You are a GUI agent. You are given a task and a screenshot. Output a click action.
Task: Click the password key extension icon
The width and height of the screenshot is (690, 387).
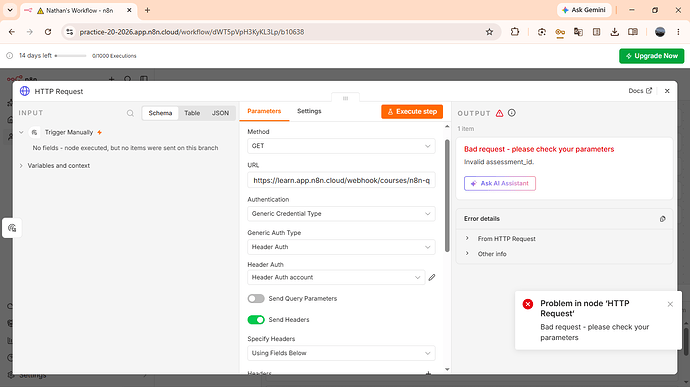560,32
